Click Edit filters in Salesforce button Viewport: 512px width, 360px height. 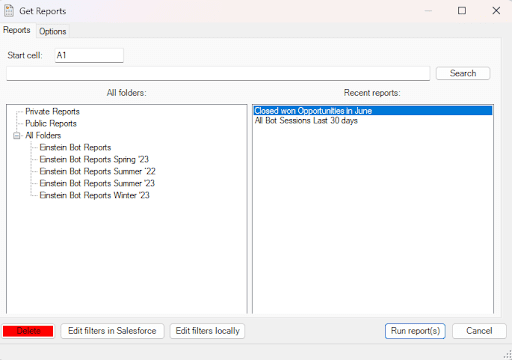pos(112,331)
